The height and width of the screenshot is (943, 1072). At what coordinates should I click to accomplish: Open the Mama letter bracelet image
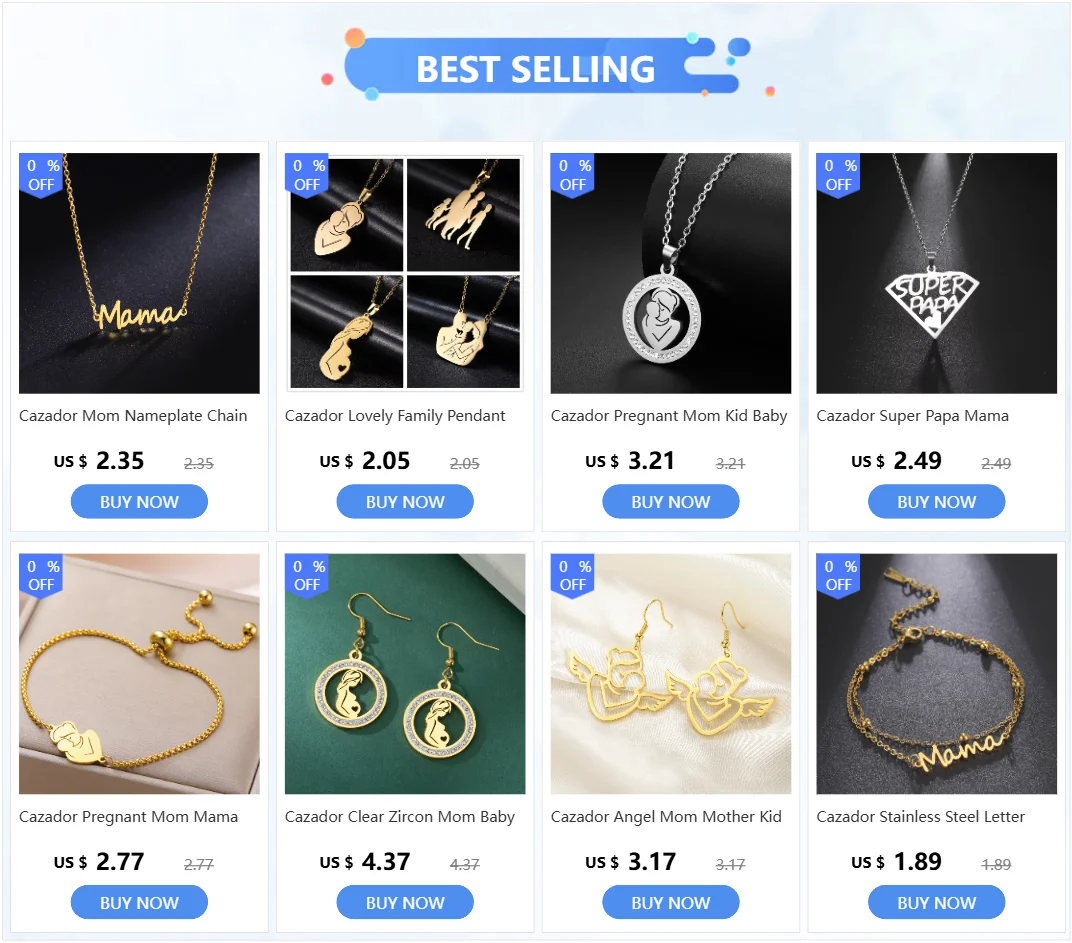(937, 674)
